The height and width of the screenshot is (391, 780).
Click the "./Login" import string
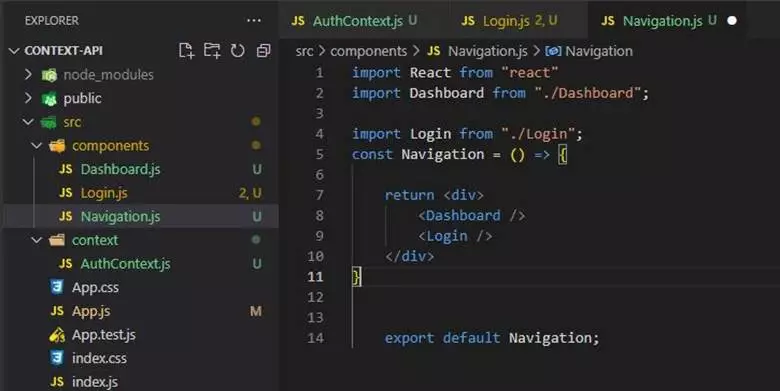pos(538,134)
